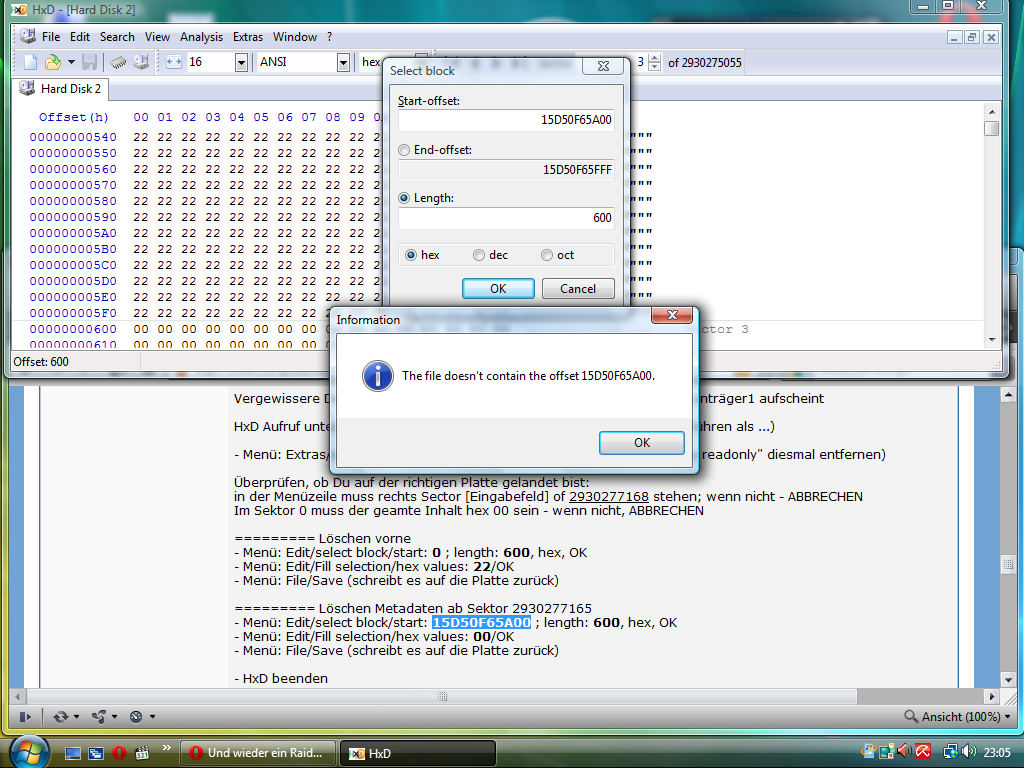Open the ? help menu
This screenshot has height=768, width=1024.
click(330, 37)
